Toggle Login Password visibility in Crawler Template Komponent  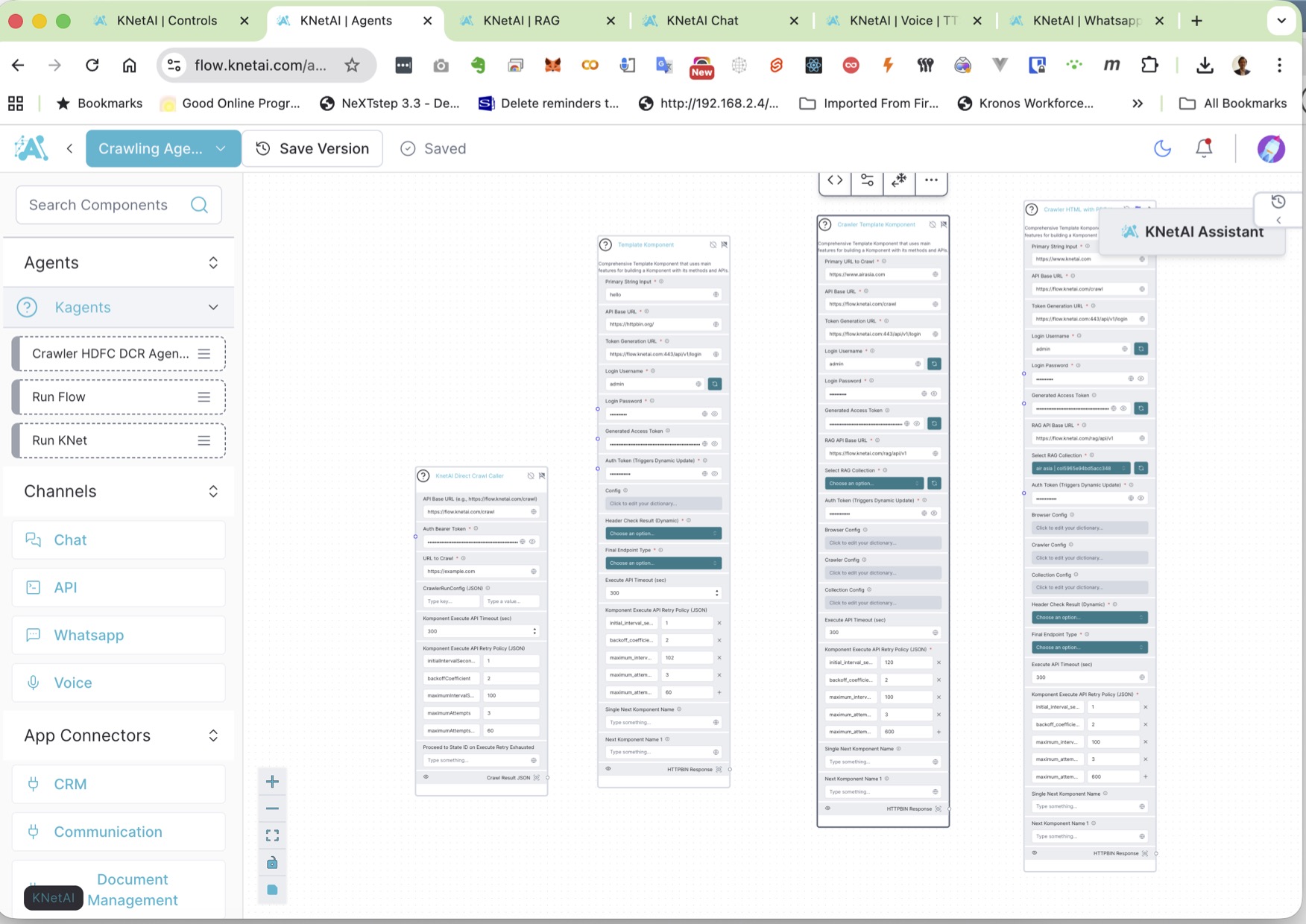(934, 393)
